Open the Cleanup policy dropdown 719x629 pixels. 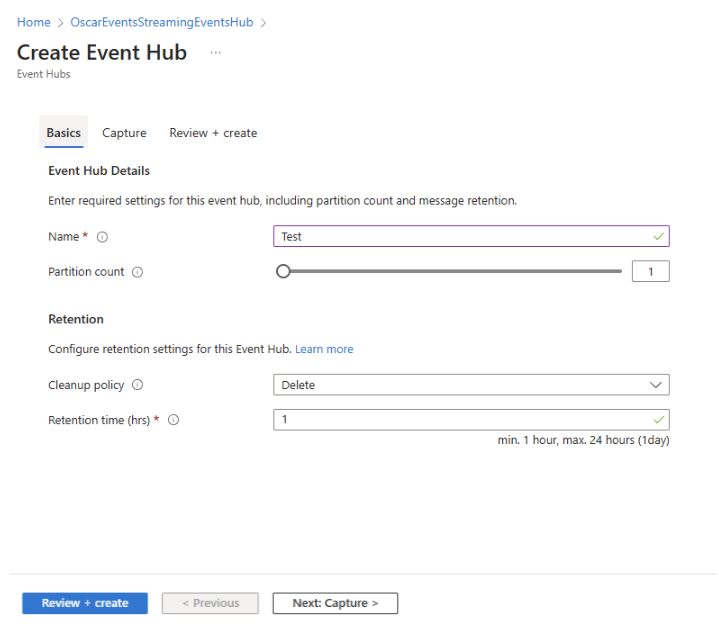point(470,385)
